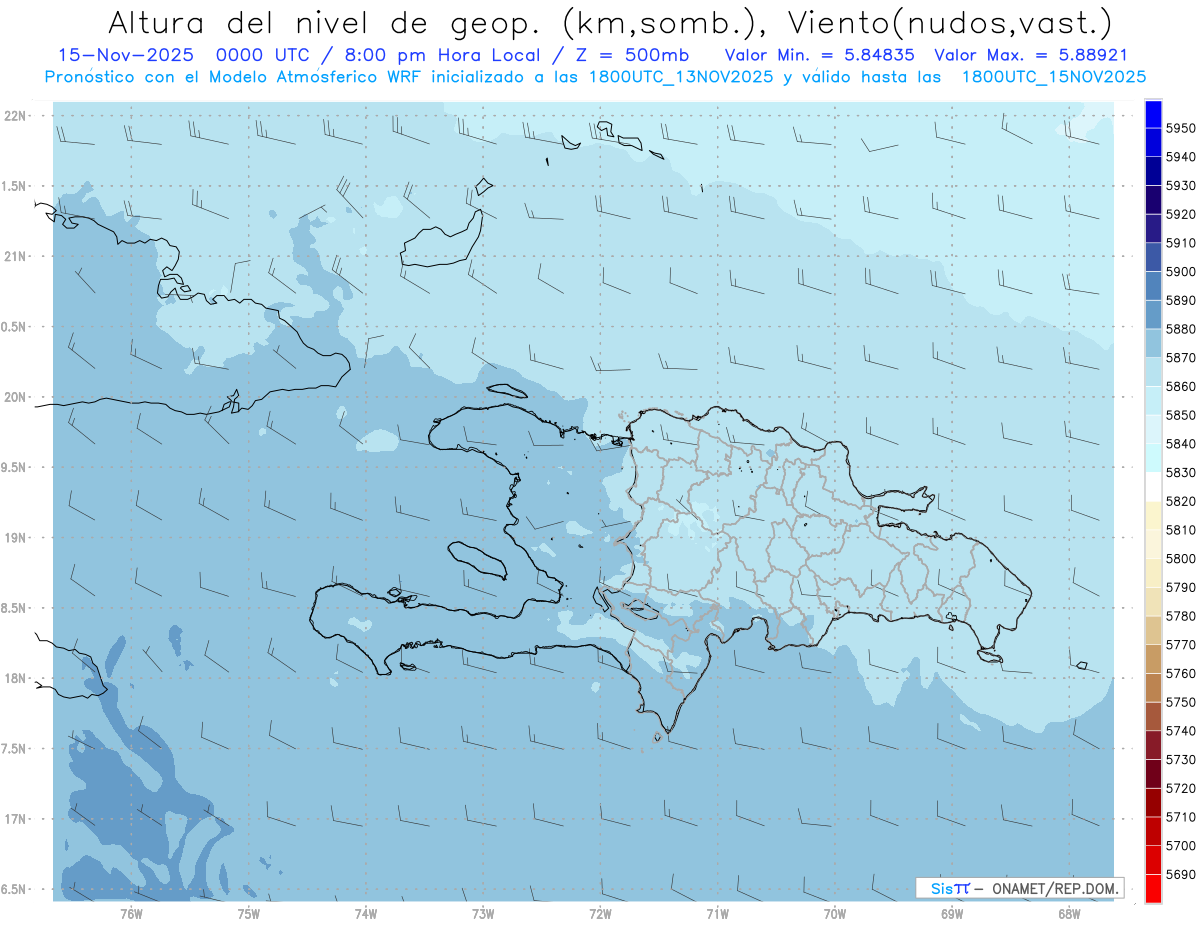The width and height of the screenshot is (1200, 927).
Task: Click the '76W' longitude label
Action: click(x=131, y=913)
